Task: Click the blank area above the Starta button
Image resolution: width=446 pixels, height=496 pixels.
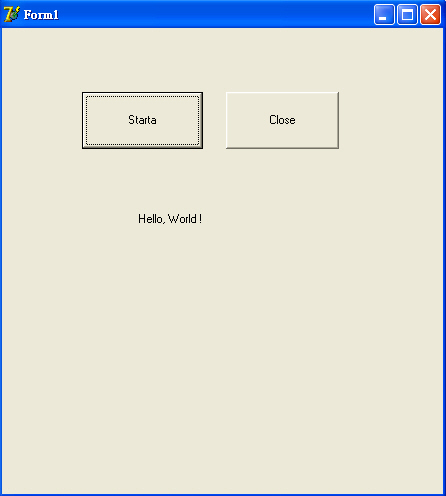Action: (x=142, y=60)
